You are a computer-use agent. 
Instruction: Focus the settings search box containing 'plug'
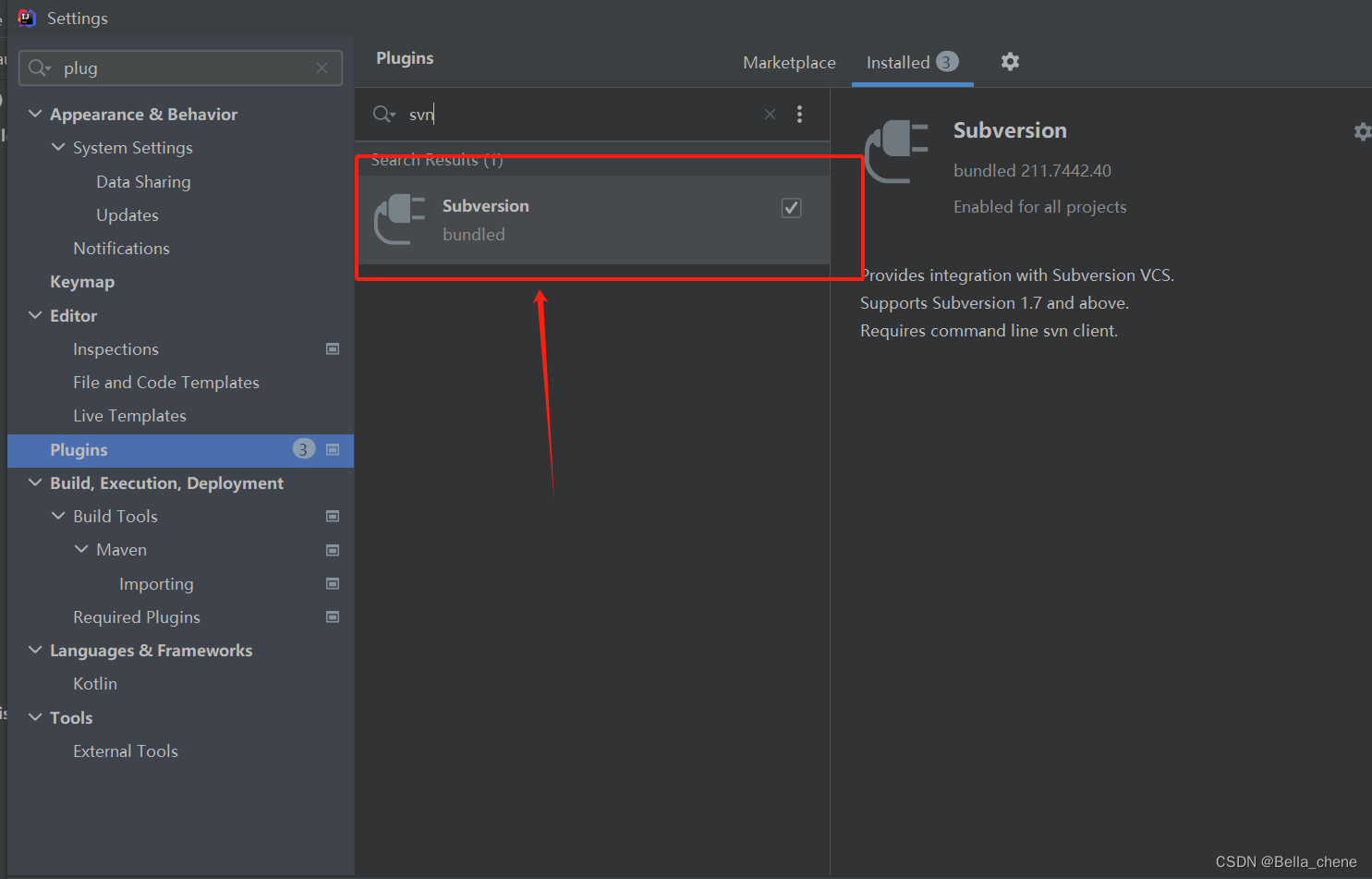pyautogui.click(x=180, y=68)
